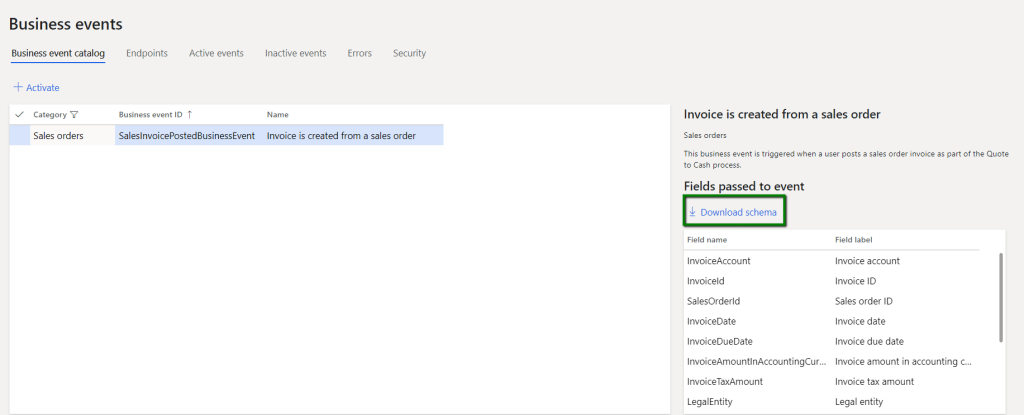Sort by Business event ID arrow
Screen dimensions: 1024x415
(190, 115)
